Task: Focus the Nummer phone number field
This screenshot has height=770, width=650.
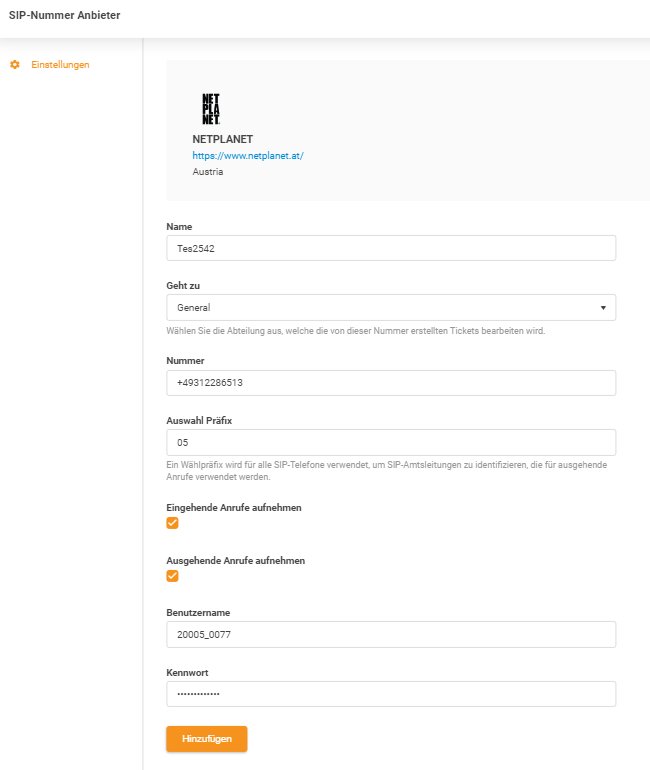Action: [390, 383]
